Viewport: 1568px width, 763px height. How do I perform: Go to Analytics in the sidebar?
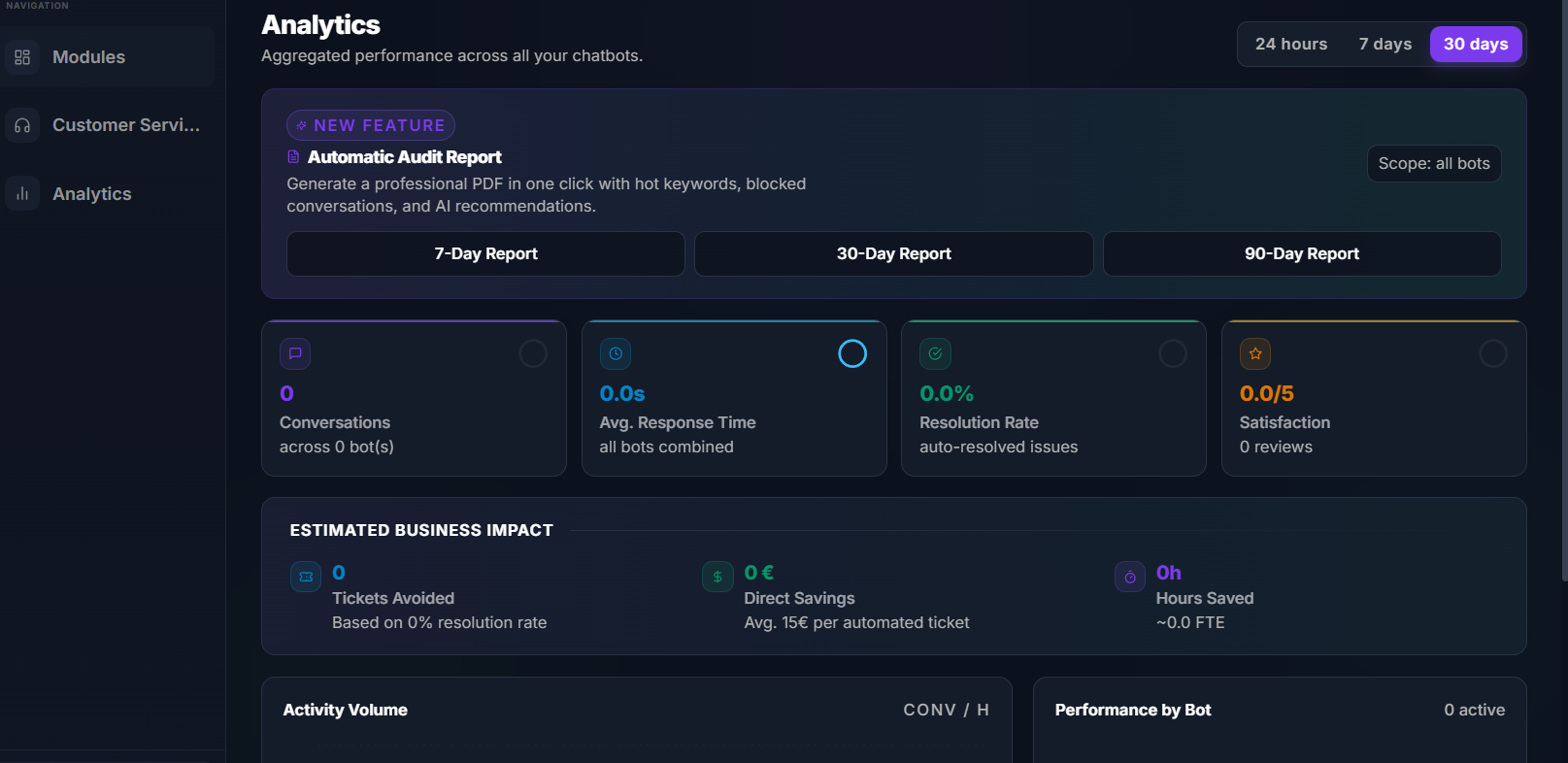108,194
